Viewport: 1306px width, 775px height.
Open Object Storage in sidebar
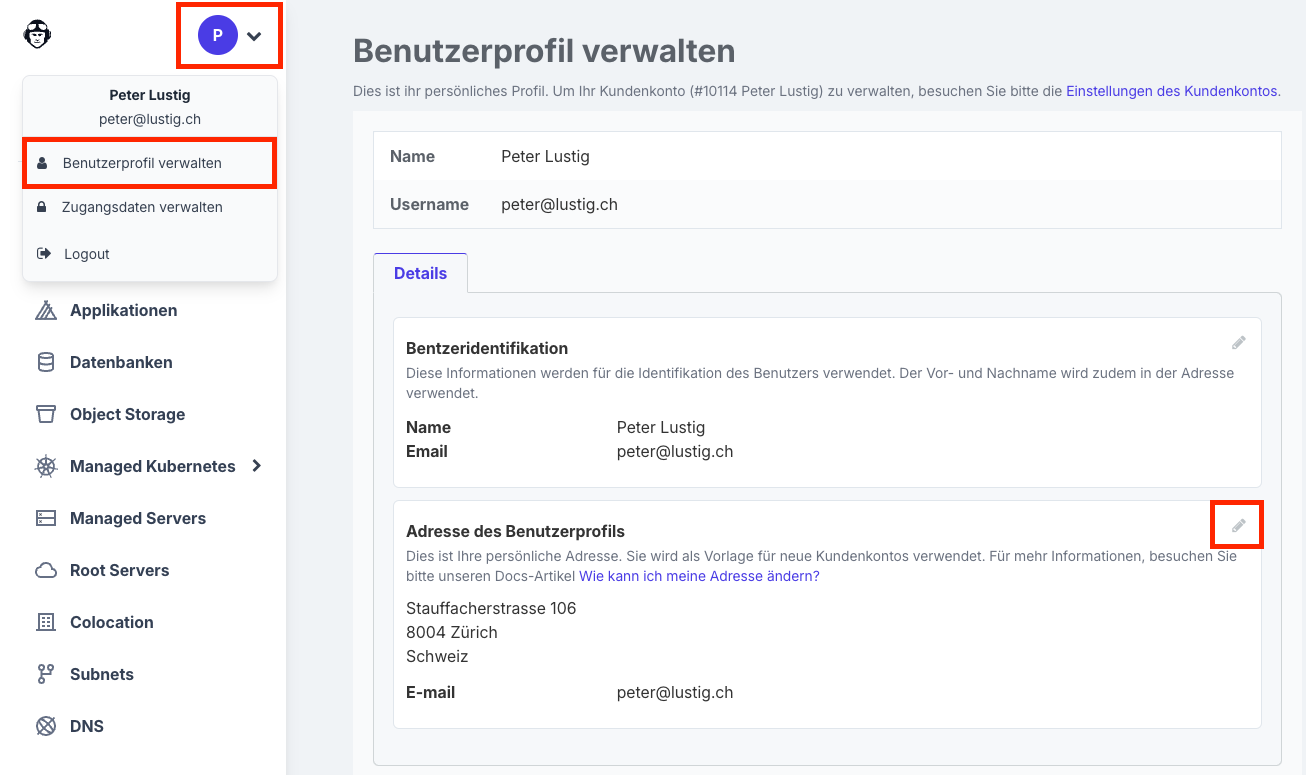click(127, 415)
